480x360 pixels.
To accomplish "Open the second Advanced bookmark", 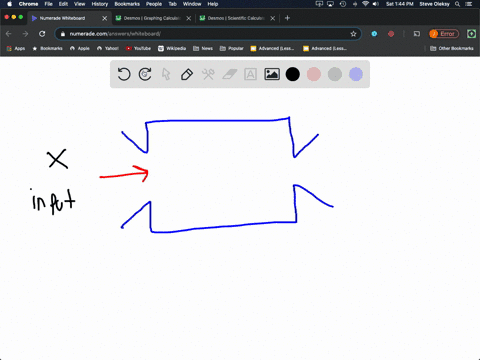I will click(325, 48).
